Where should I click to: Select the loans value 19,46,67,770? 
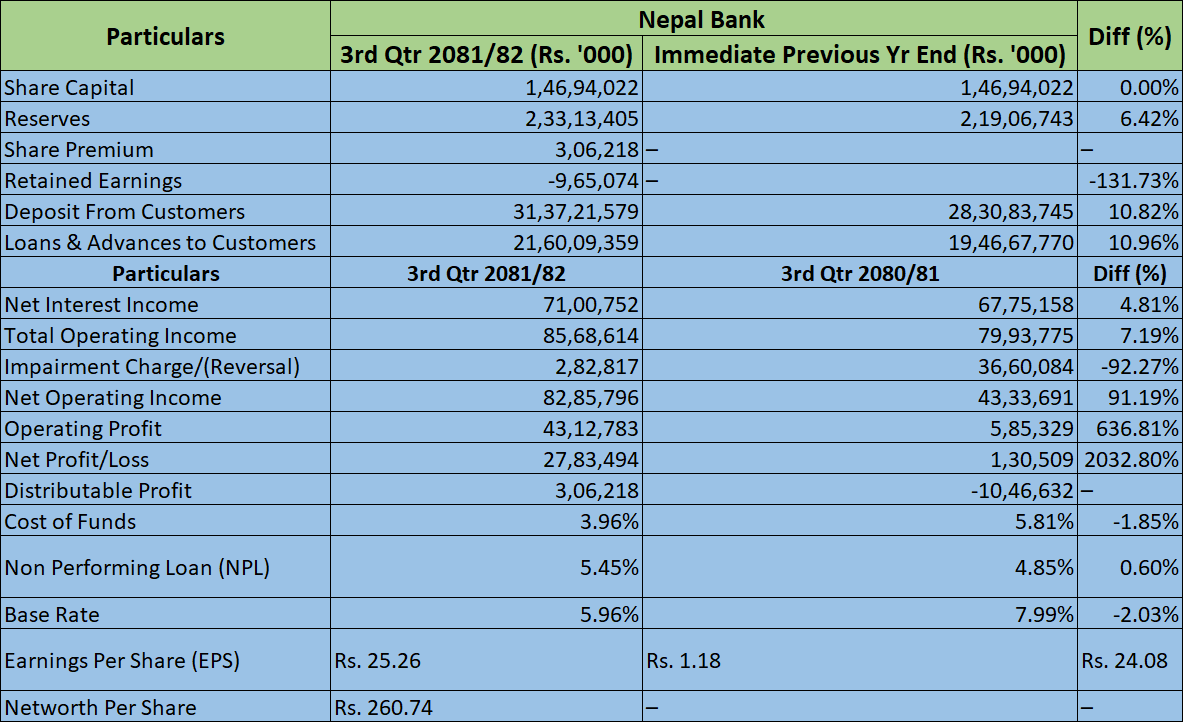1010,243
